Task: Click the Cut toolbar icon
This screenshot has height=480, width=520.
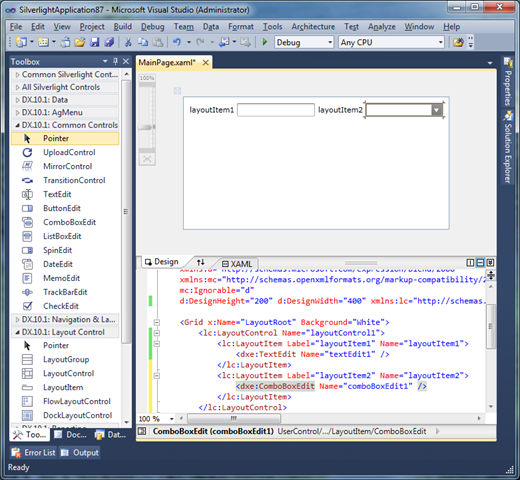Action: click(128, 42)
